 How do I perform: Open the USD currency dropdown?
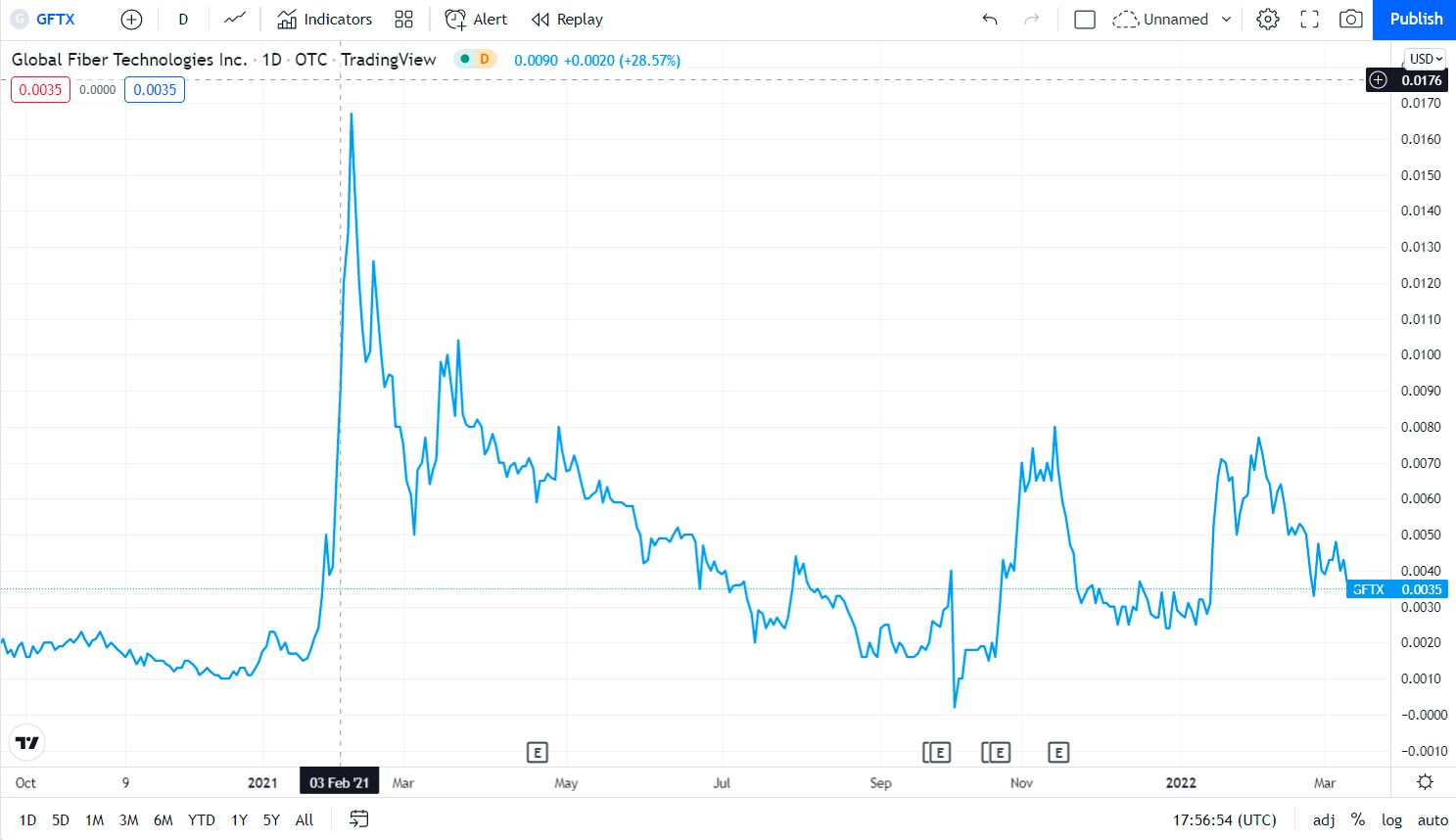[1426, 59]
